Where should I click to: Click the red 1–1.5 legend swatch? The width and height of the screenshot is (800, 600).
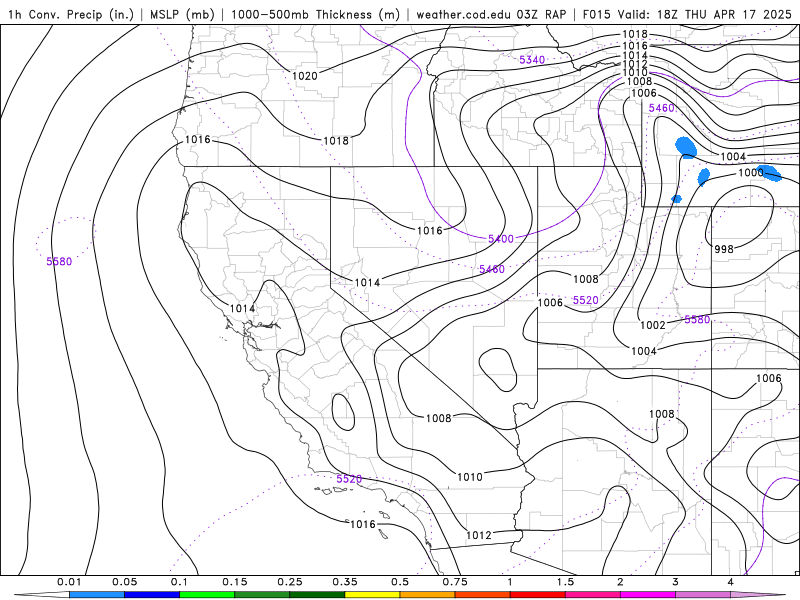(x=538, y=595)
